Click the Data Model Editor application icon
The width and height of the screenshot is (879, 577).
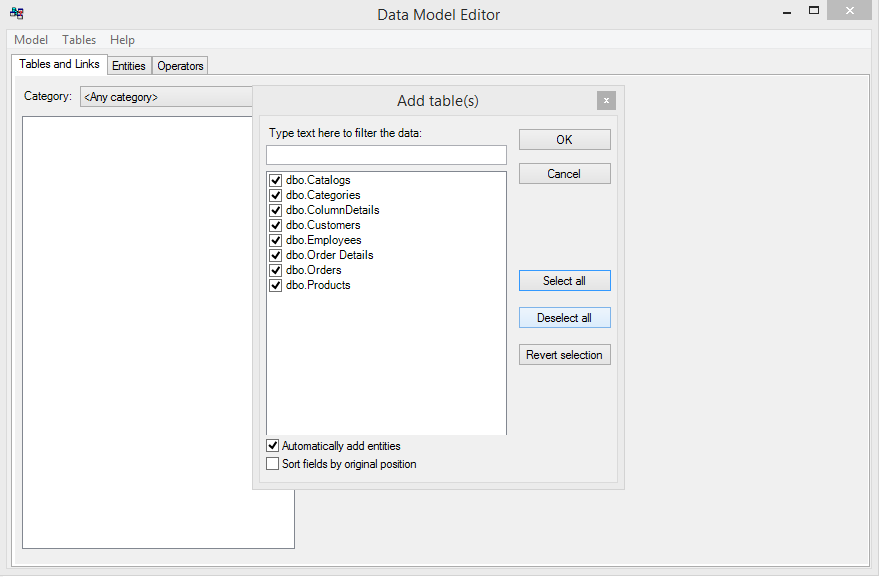(16, 11)
